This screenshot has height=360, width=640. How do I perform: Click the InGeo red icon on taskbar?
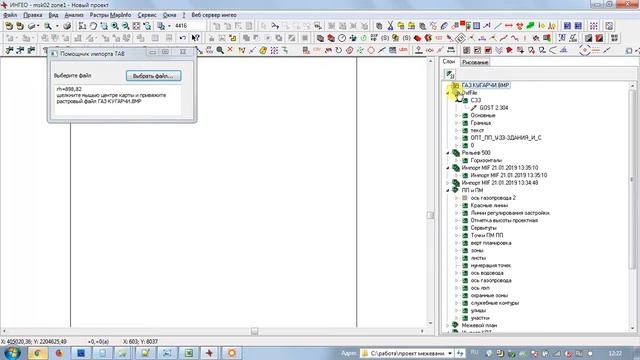point(209,353)
